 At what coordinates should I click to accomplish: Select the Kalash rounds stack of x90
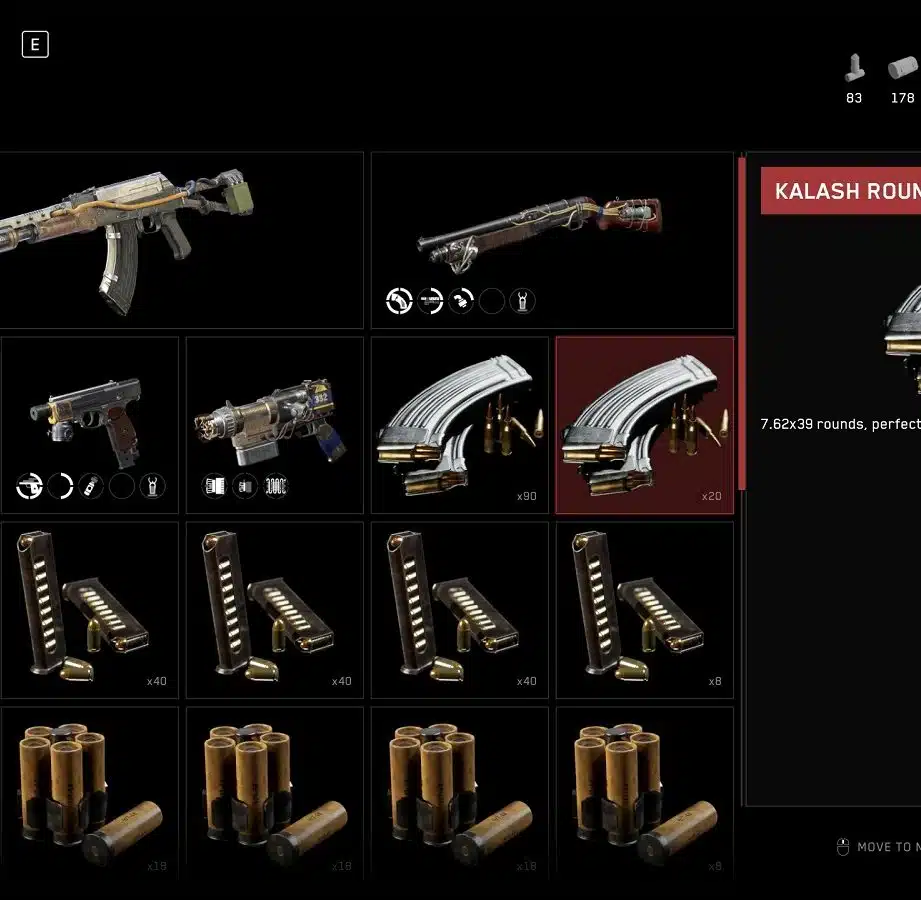(x=460, y=425)
